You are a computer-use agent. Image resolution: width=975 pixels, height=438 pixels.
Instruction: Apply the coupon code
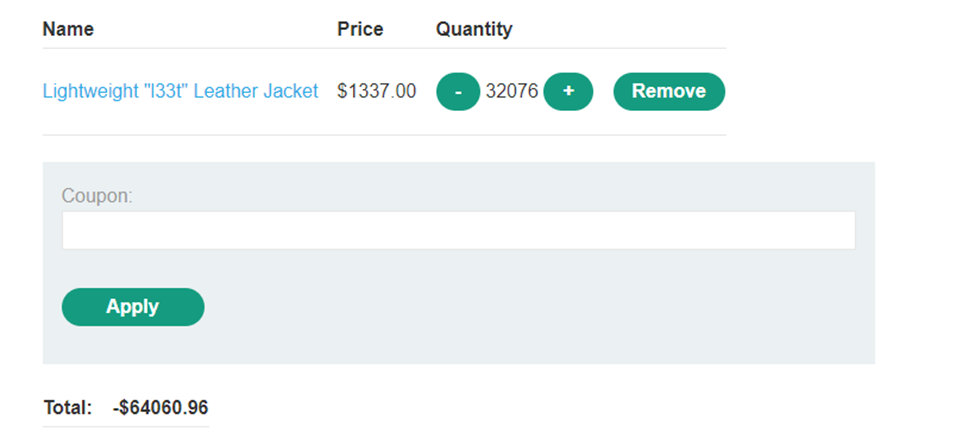(133, 307)
